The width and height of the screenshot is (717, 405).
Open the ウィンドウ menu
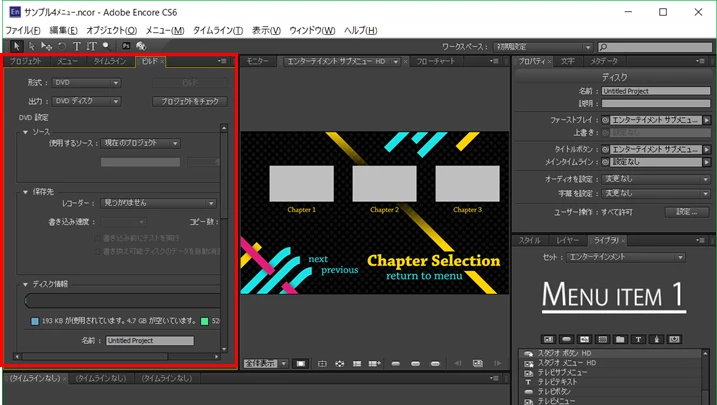pyautogui.click(x=312, y=30)
